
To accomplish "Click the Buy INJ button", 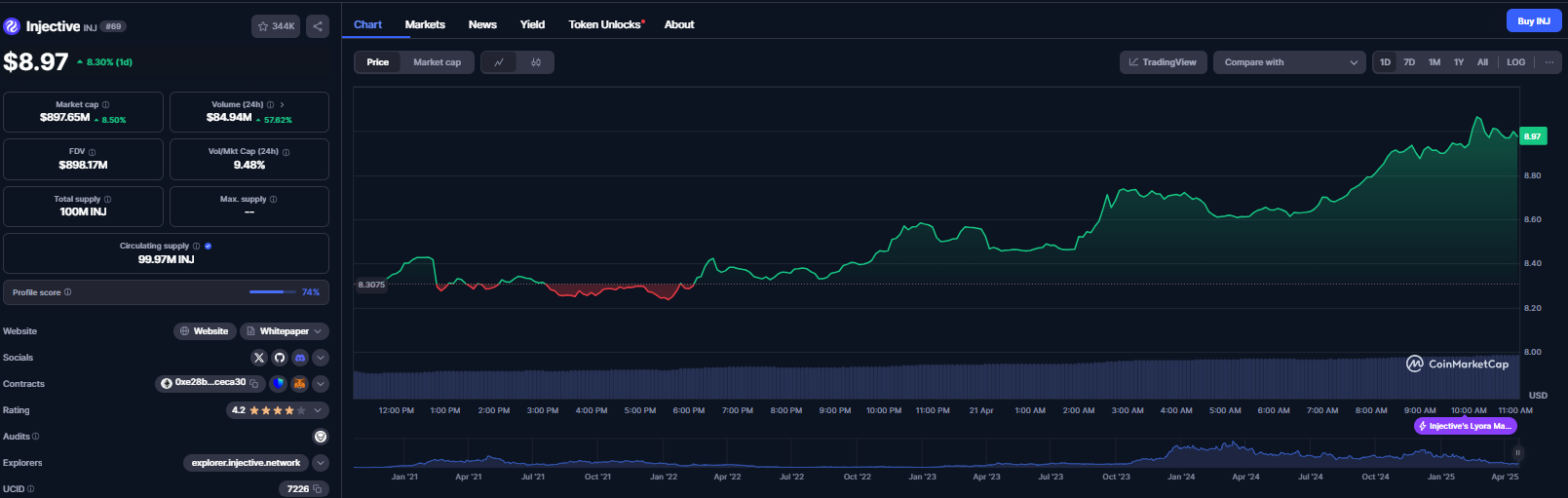I will coord(1533,20).
